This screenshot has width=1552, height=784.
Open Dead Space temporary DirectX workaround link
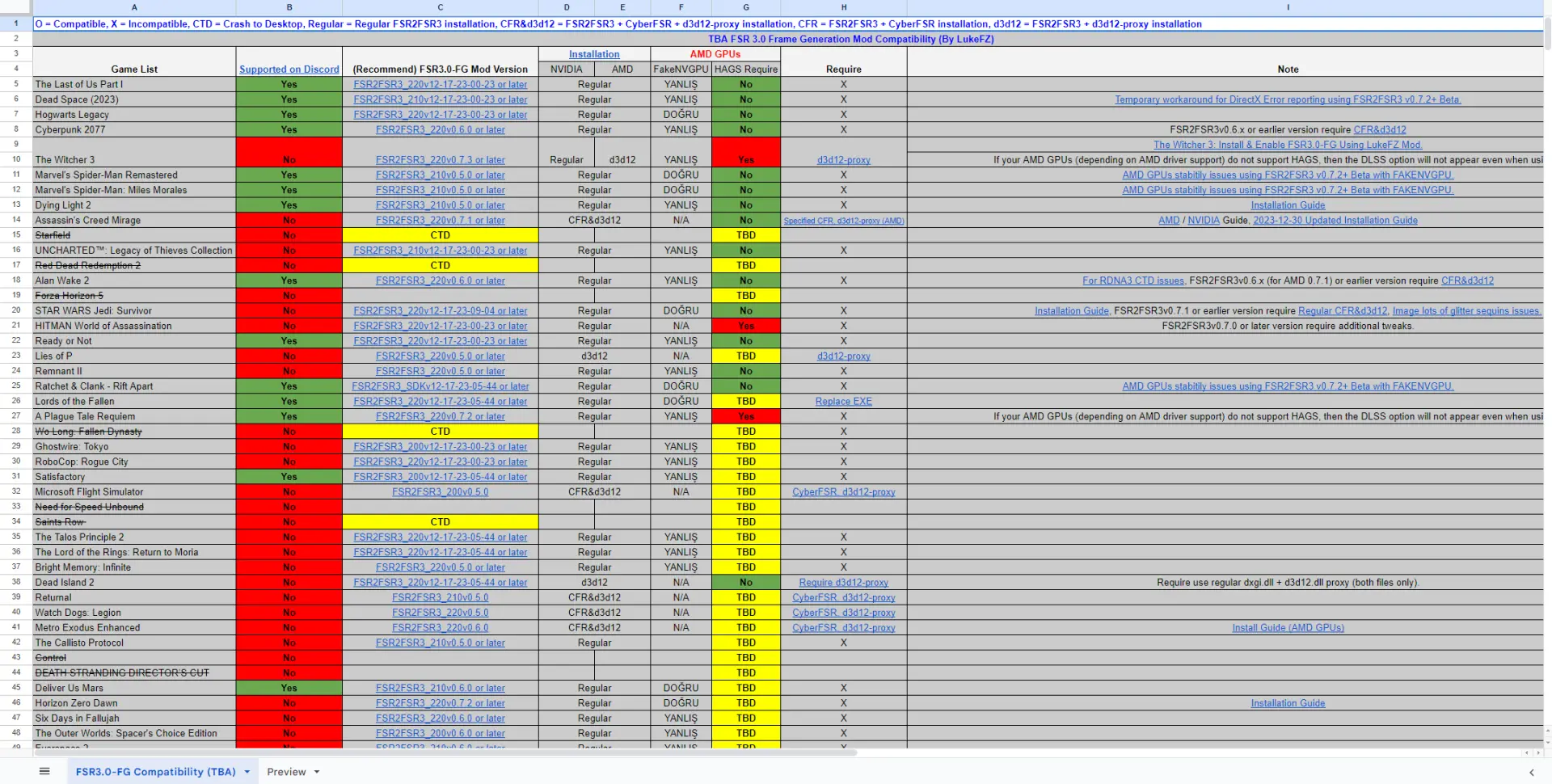tap(1288, 99)
